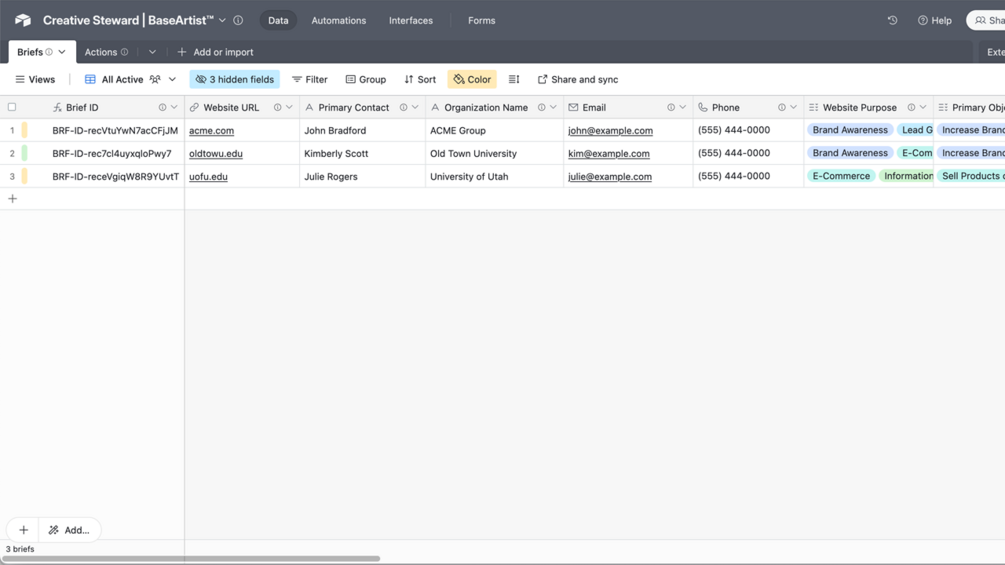Viewport: 1005px width, 565px height.
Task: Open the Views sidebar
Action: coord(35,79)
